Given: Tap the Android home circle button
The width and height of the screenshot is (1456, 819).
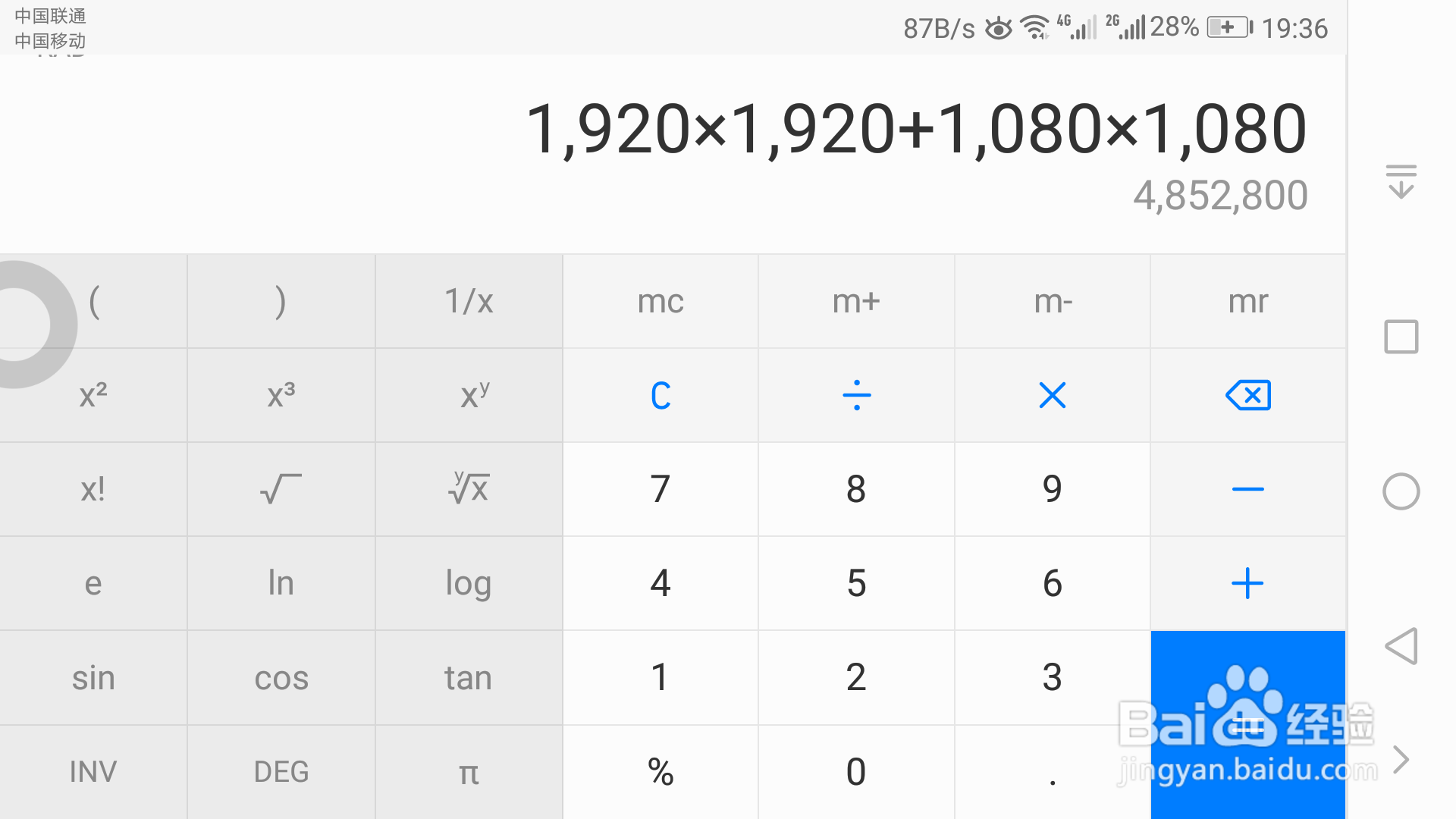Looking at the screenshot, I should pos(1401,491).
